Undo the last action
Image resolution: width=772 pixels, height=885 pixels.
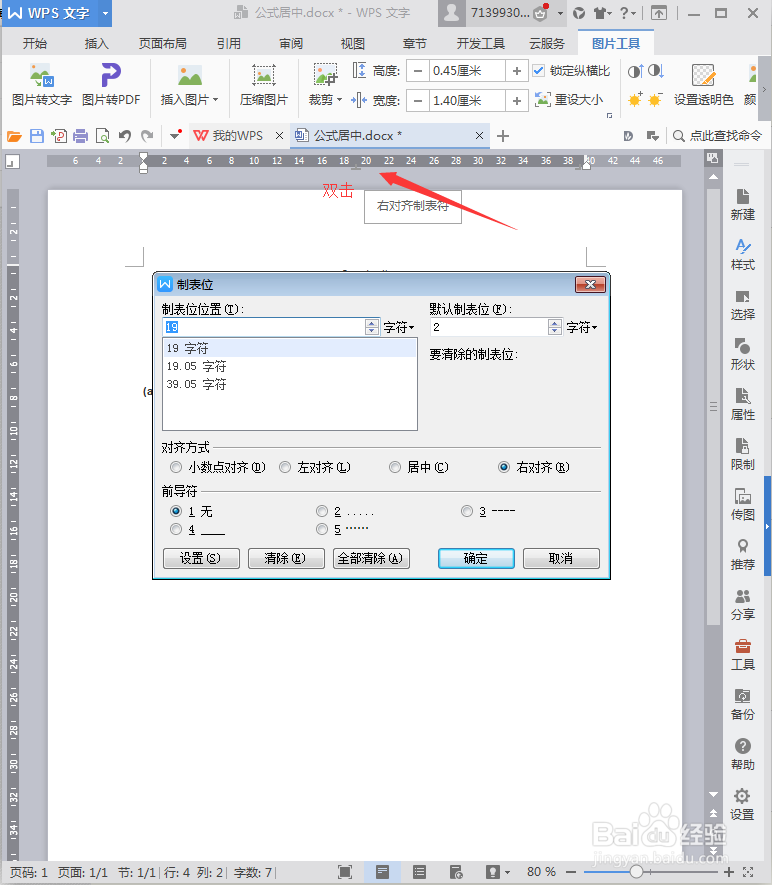coord(125,136)
